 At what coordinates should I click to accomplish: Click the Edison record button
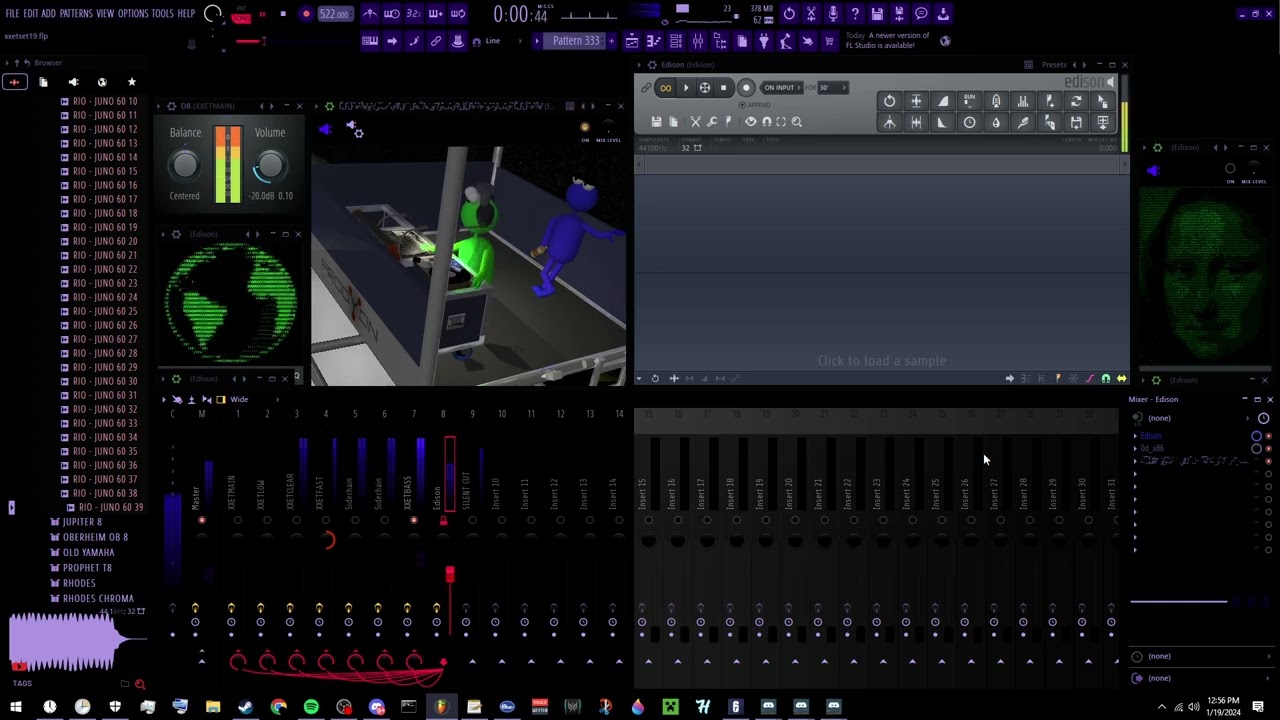click(746, 88)
